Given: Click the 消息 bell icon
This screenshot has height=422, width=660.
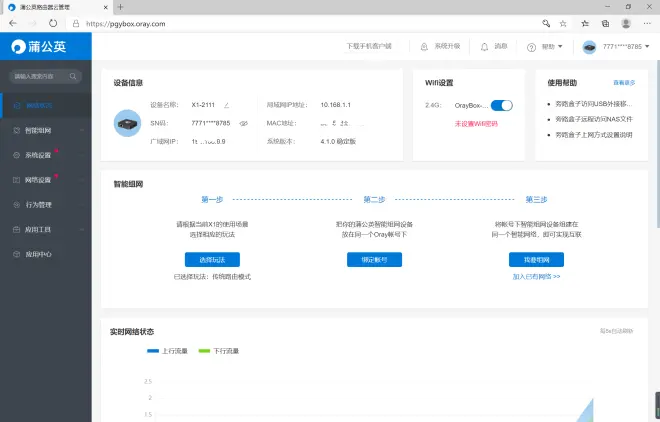Looking at the screenshot, I should click(x=484, y=47).
